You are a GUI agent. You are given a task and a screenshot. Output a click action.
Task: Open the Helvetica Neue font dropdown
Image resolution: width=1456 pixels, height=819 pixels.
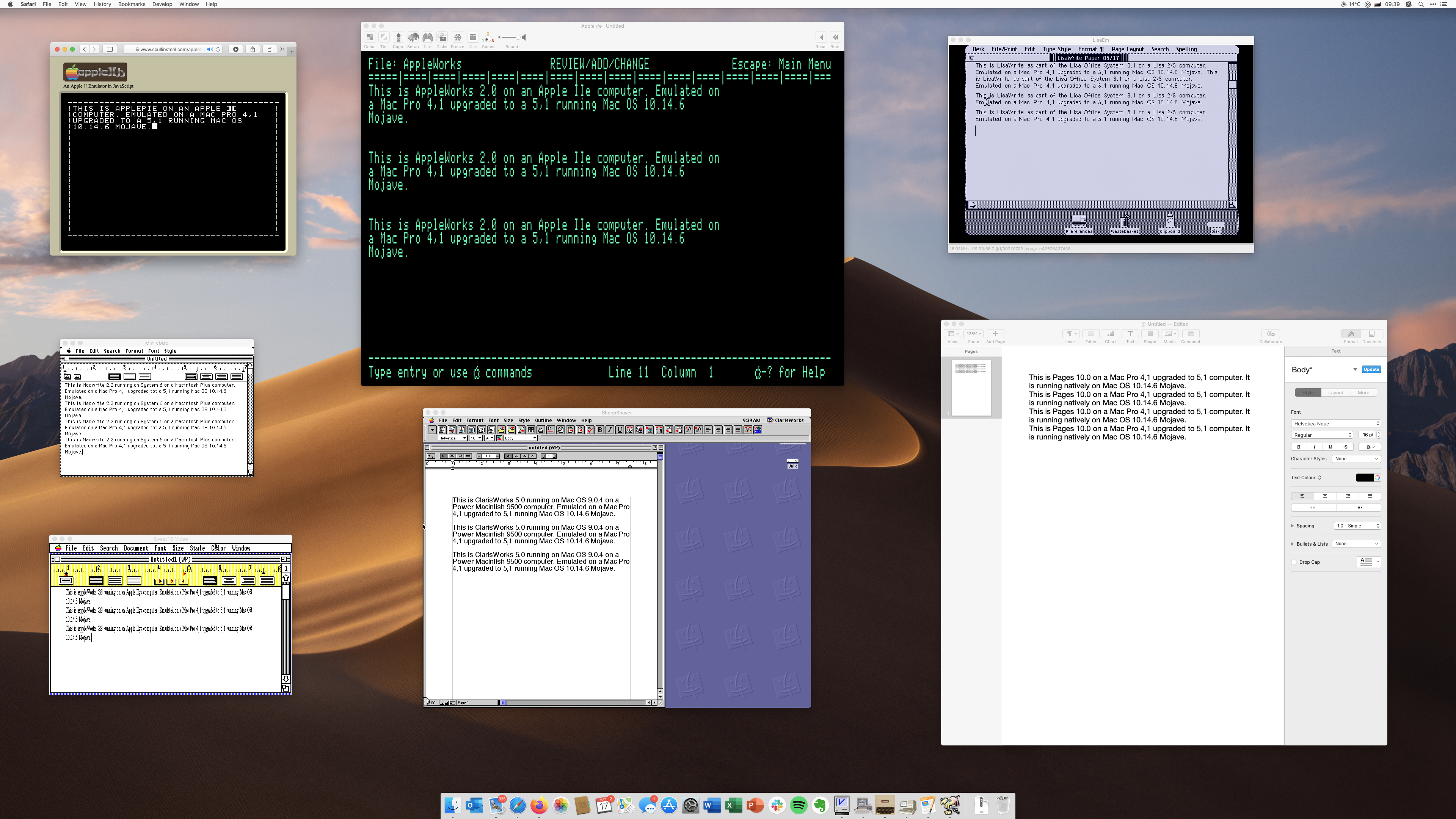[1335, 424]
